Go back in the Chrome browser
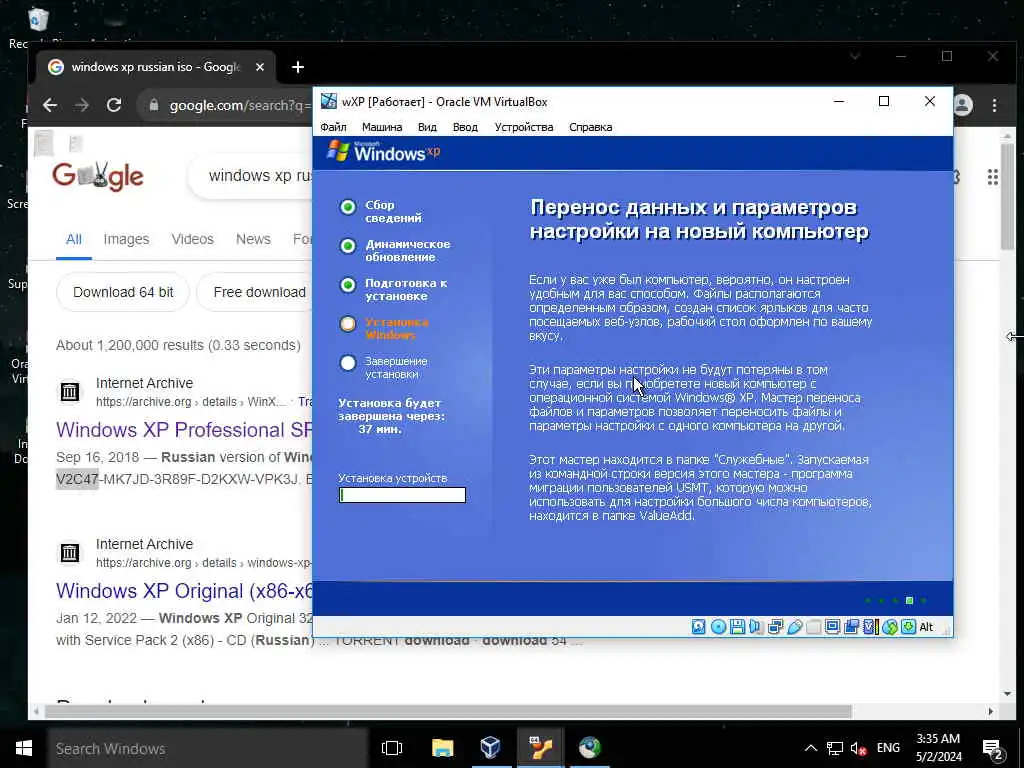This screenshot has height=768, width=1024. 50,105
